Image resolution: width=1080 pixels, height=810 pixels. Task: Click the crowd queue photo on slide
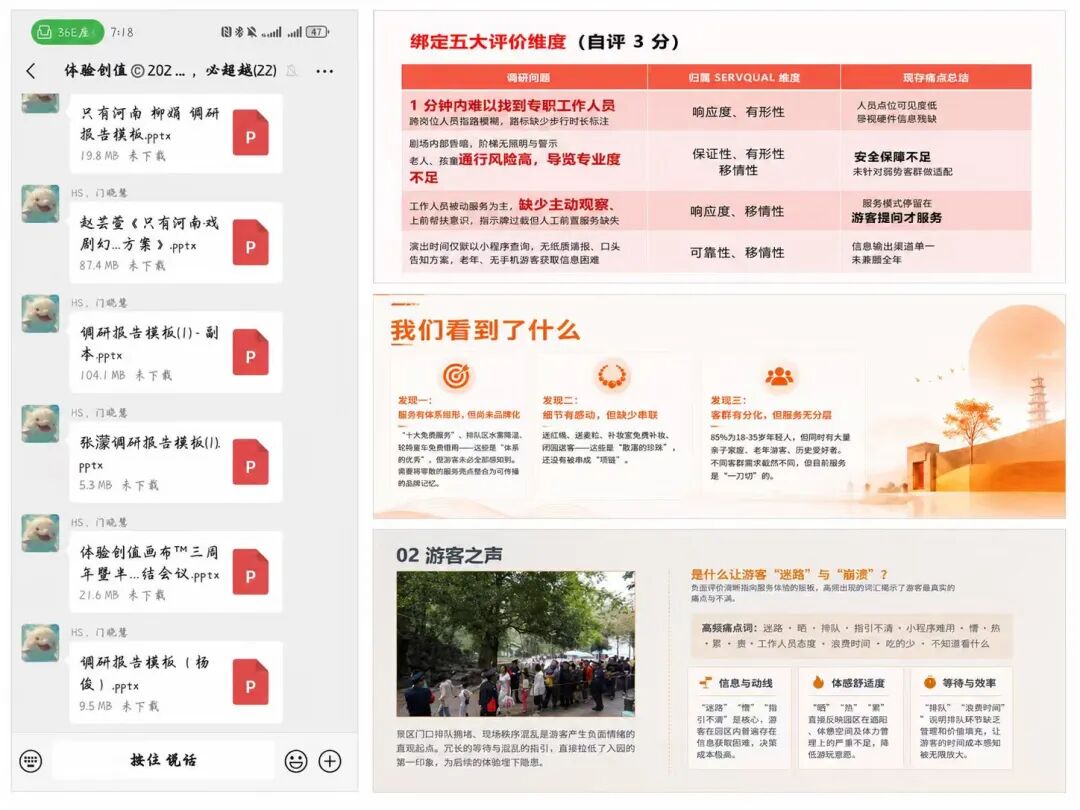pos(515,644)
